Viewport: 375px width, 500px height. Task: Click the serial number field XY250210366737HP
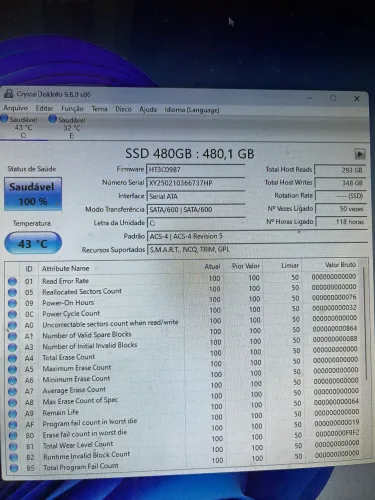tap(195, 183)
